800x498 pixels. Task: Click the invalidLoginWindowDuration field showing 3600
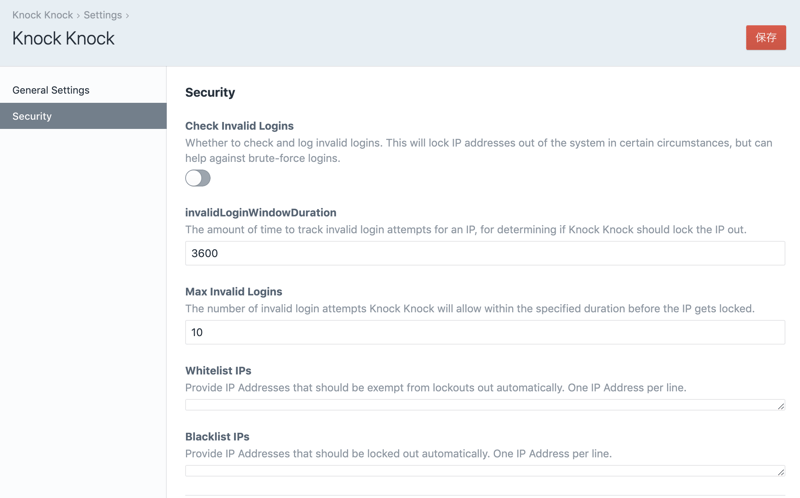pos(484,253)
